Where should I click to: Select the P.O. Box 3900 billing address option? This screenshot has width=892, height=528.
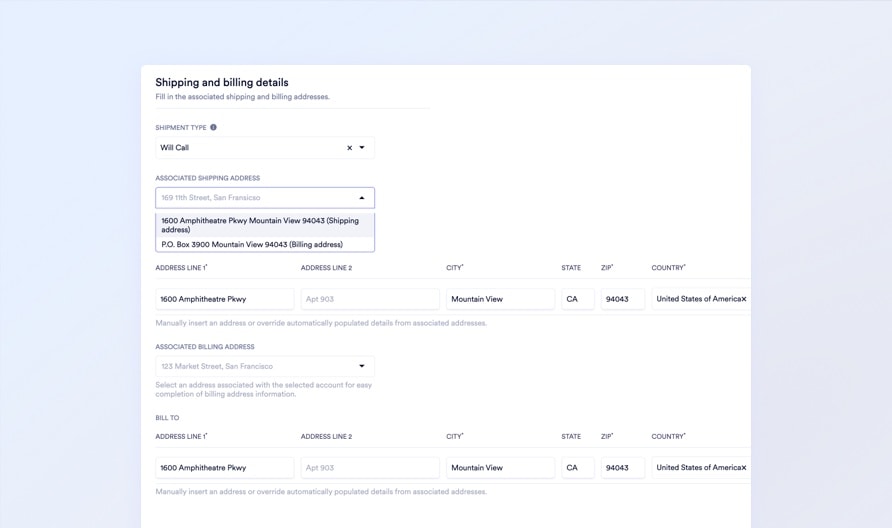[x=265, y=245]
